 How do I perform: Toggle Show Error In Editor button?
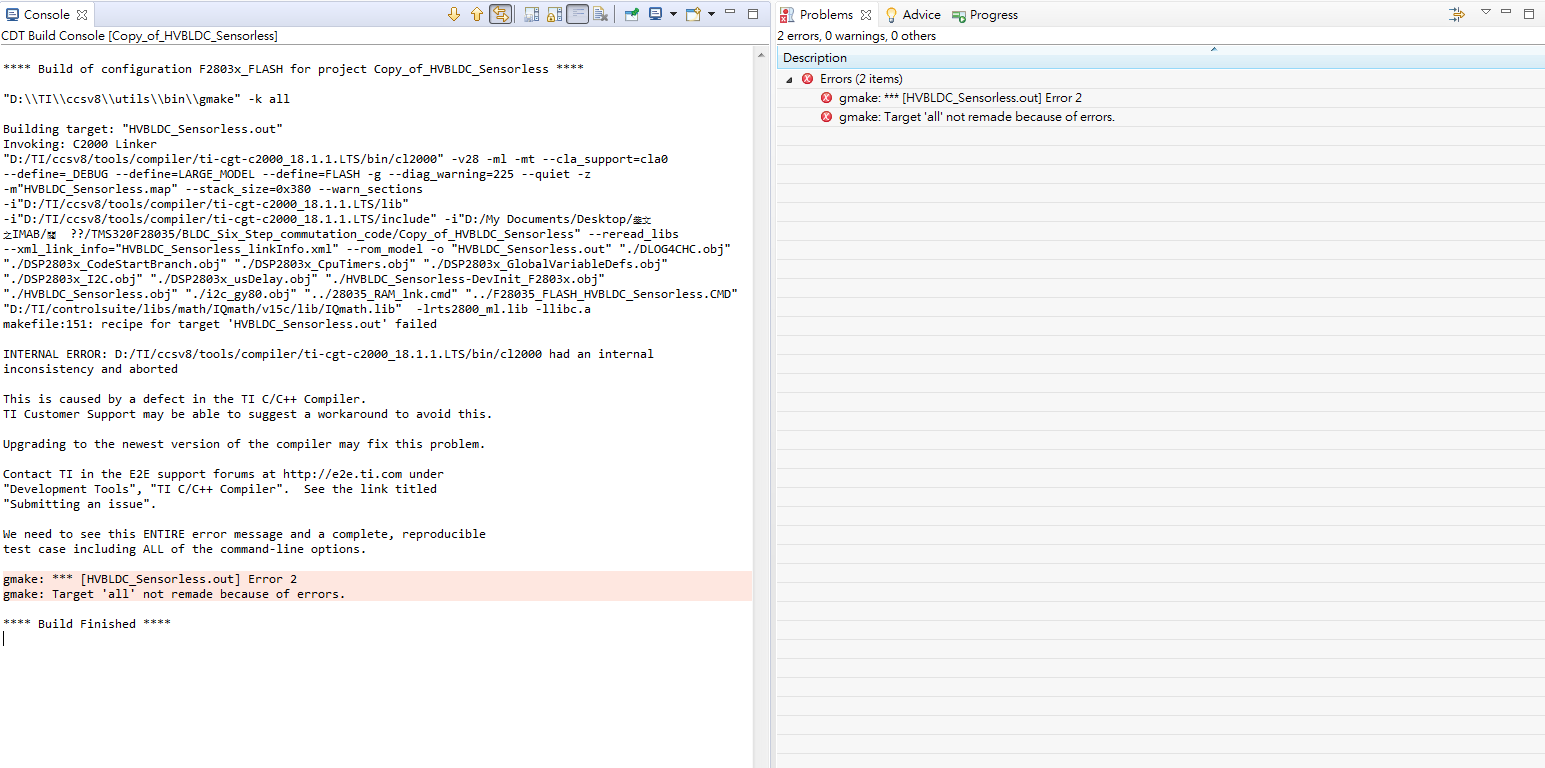point(501,14)
